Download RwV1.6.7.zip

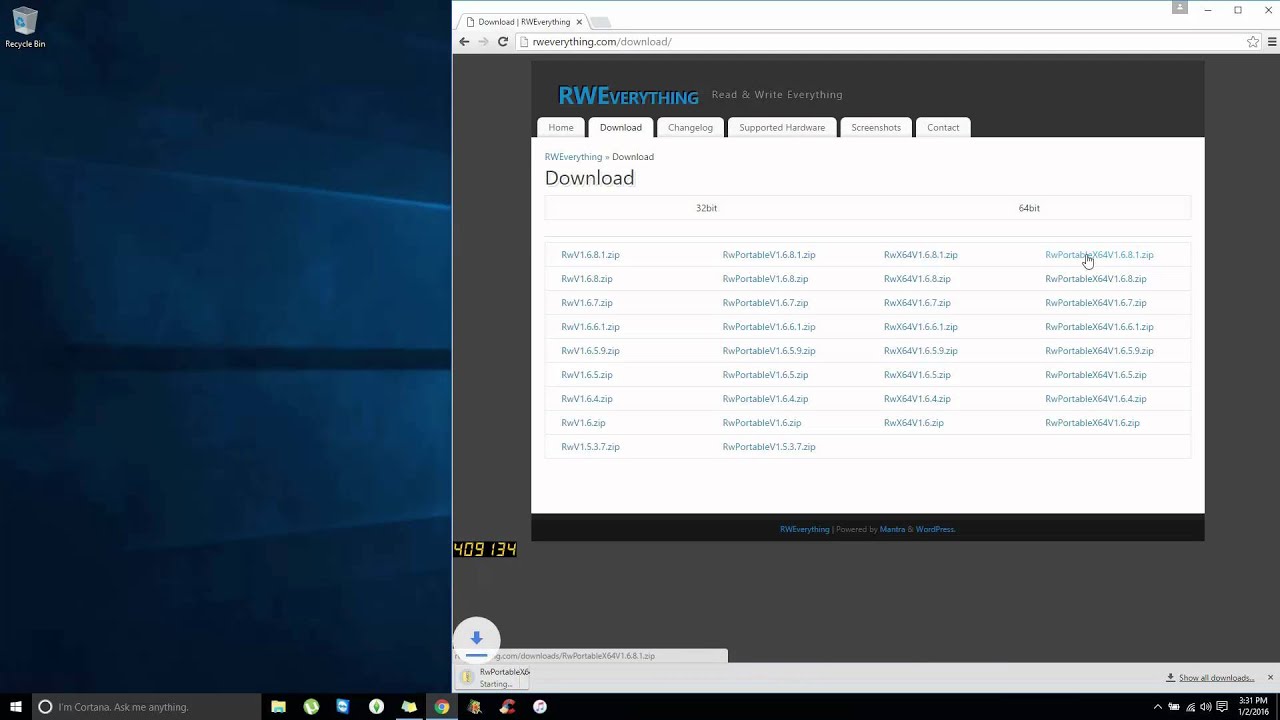[x=587, y=303]
